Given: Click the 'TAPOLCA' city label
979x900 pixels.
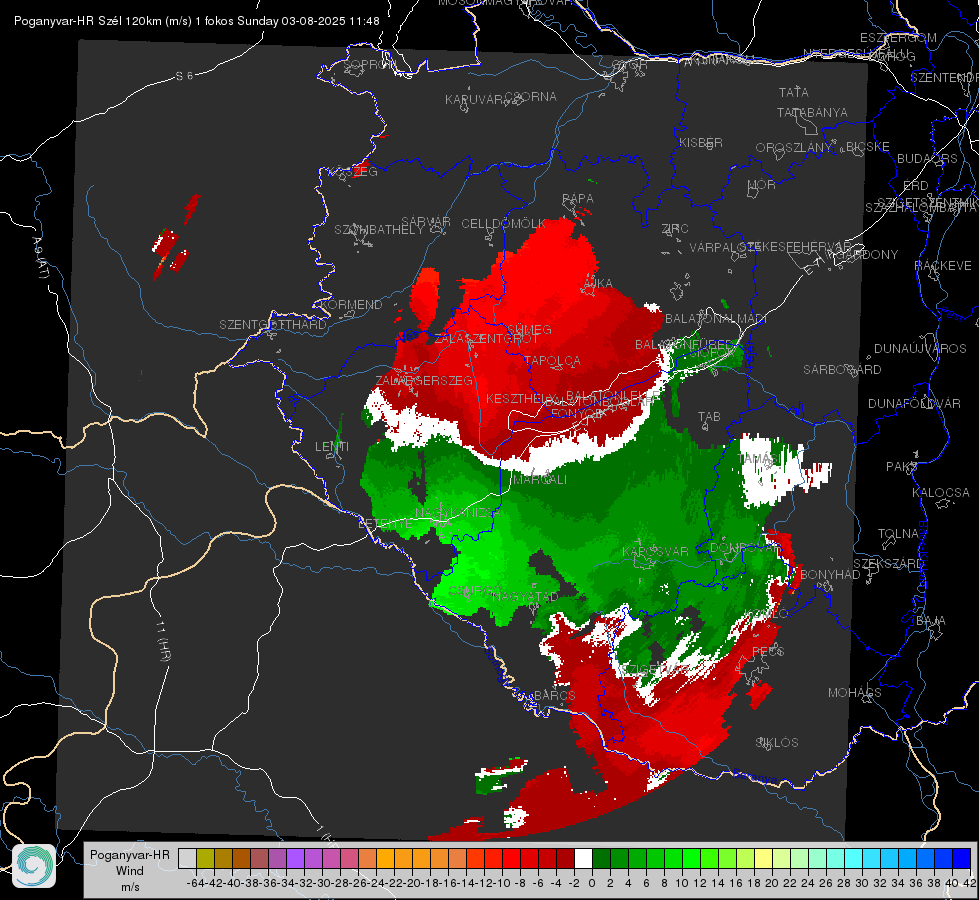Looking at the screenshot, I should [x=553, y=360].
